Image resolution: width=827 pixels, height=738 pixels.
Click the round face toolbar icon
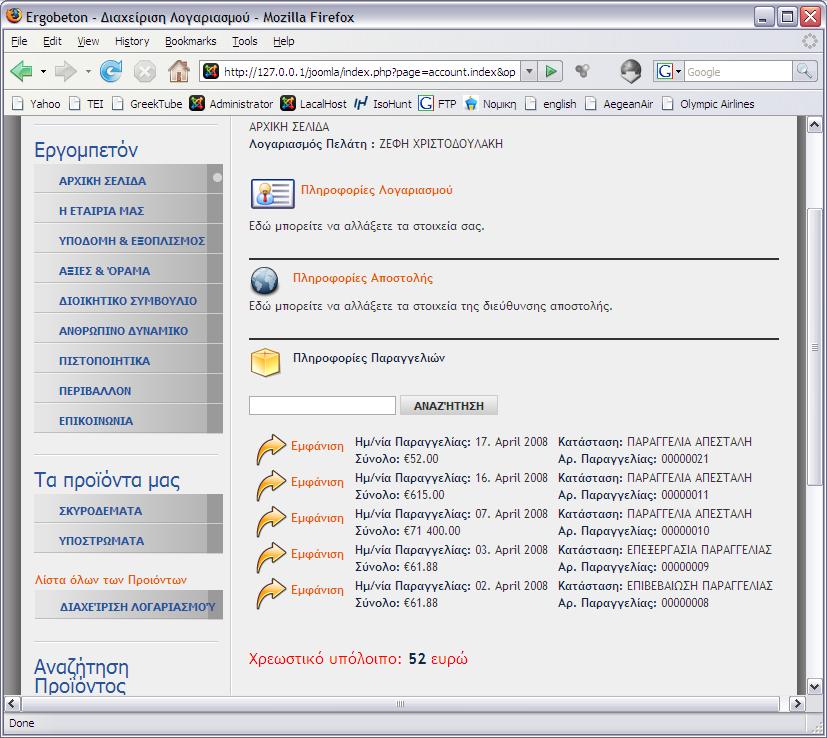[630, 71]
